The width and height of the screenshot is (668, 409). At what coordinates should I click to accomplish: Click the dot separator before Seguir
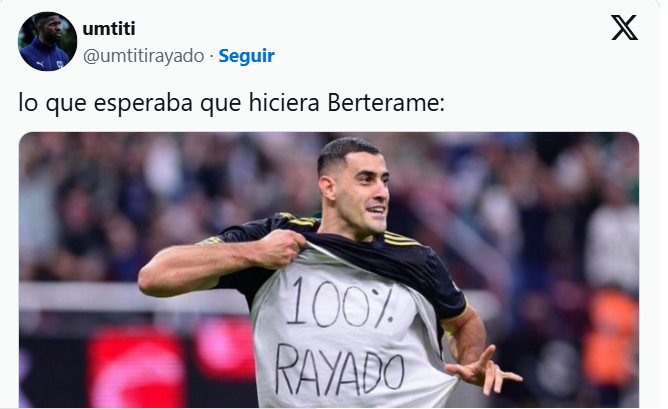(211, 56)
